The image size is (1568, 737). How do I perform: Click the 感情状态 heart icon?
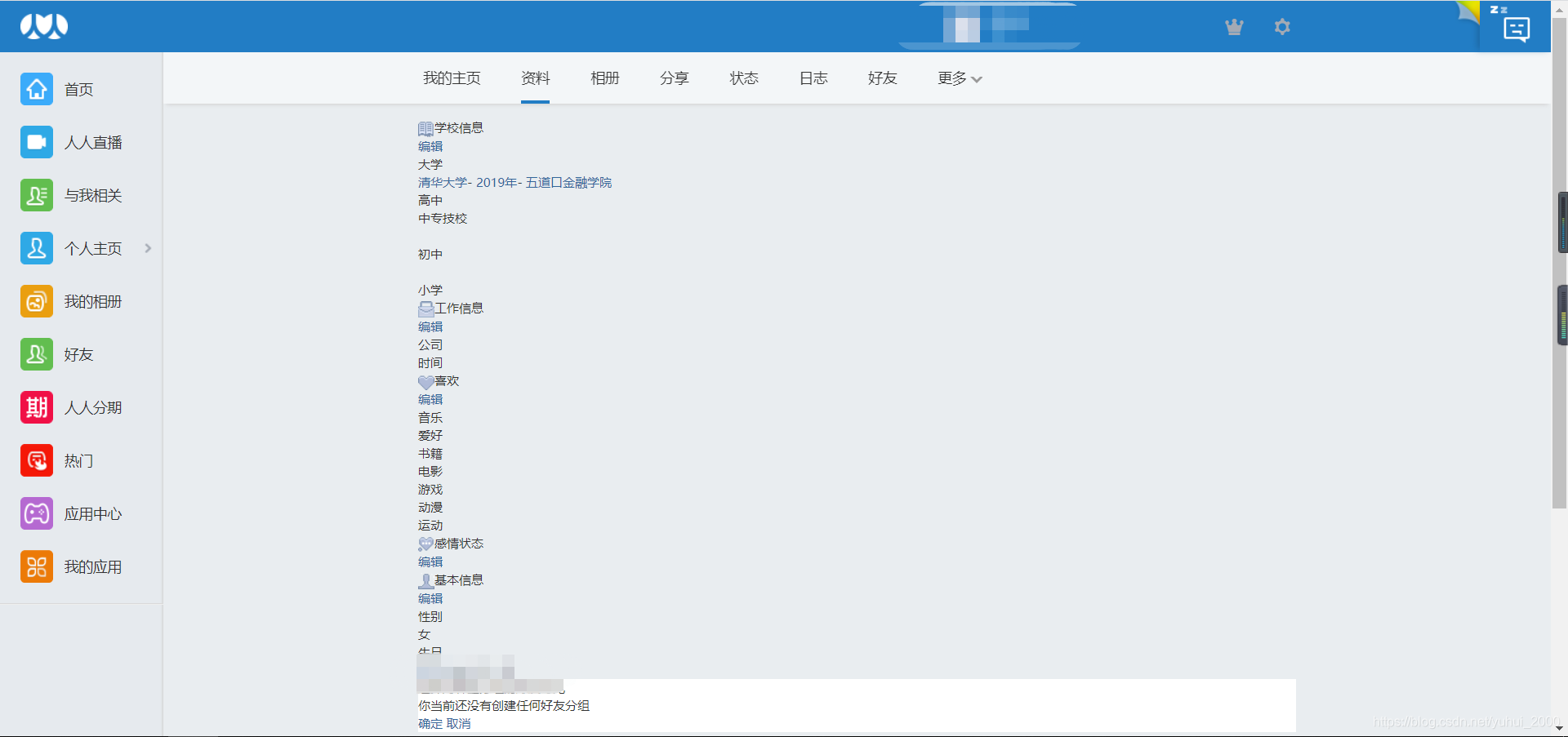425,544
